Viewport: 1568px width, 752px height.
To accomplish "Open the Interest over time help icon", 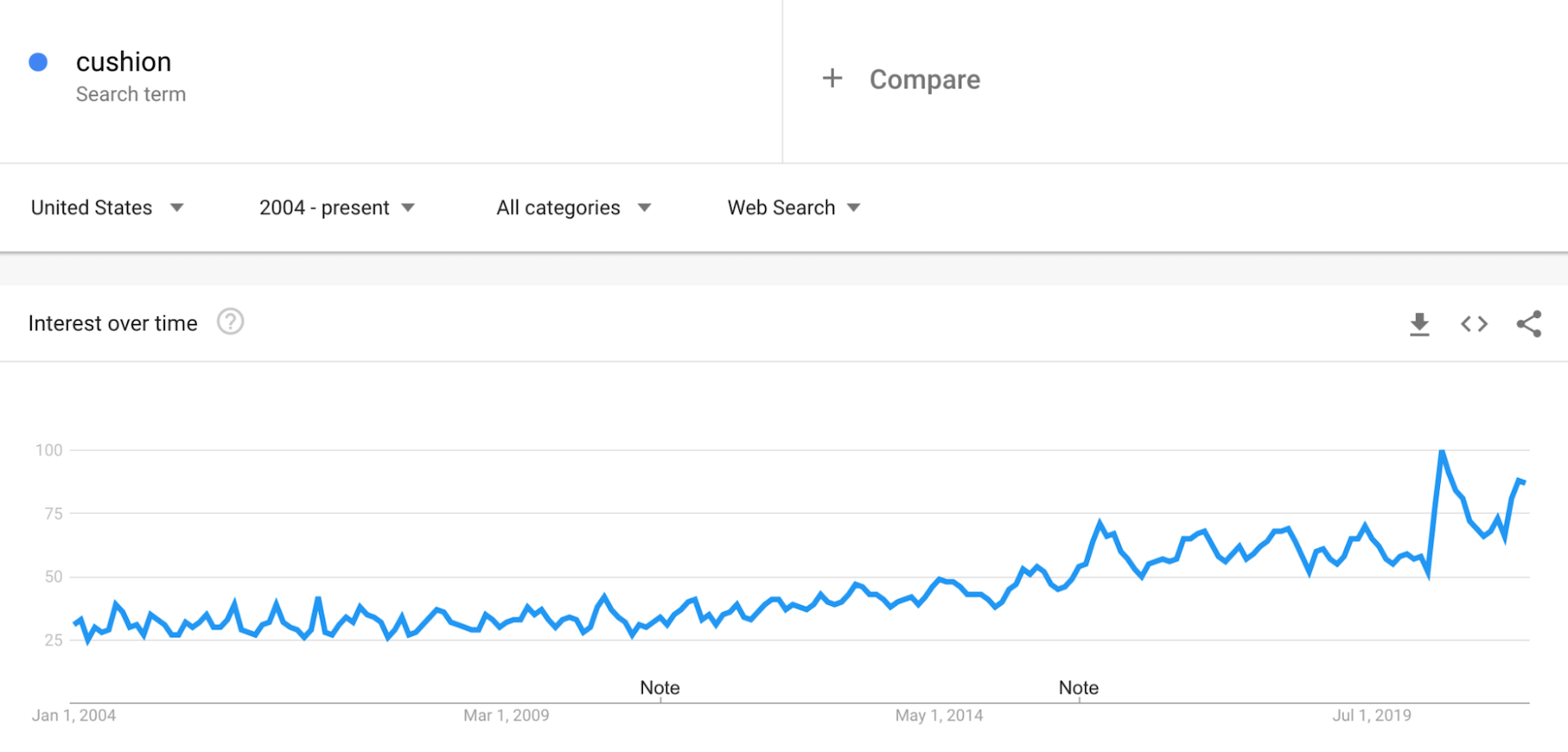I will tap(230, 322).
